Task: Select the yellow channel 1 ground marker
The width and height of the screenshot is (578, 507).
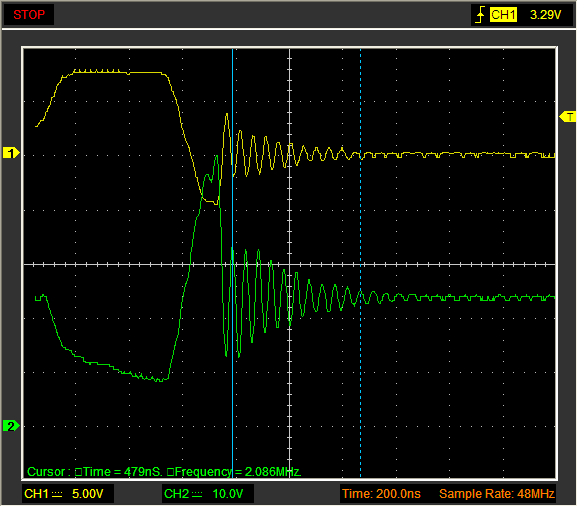Action: tap(11, 153)
